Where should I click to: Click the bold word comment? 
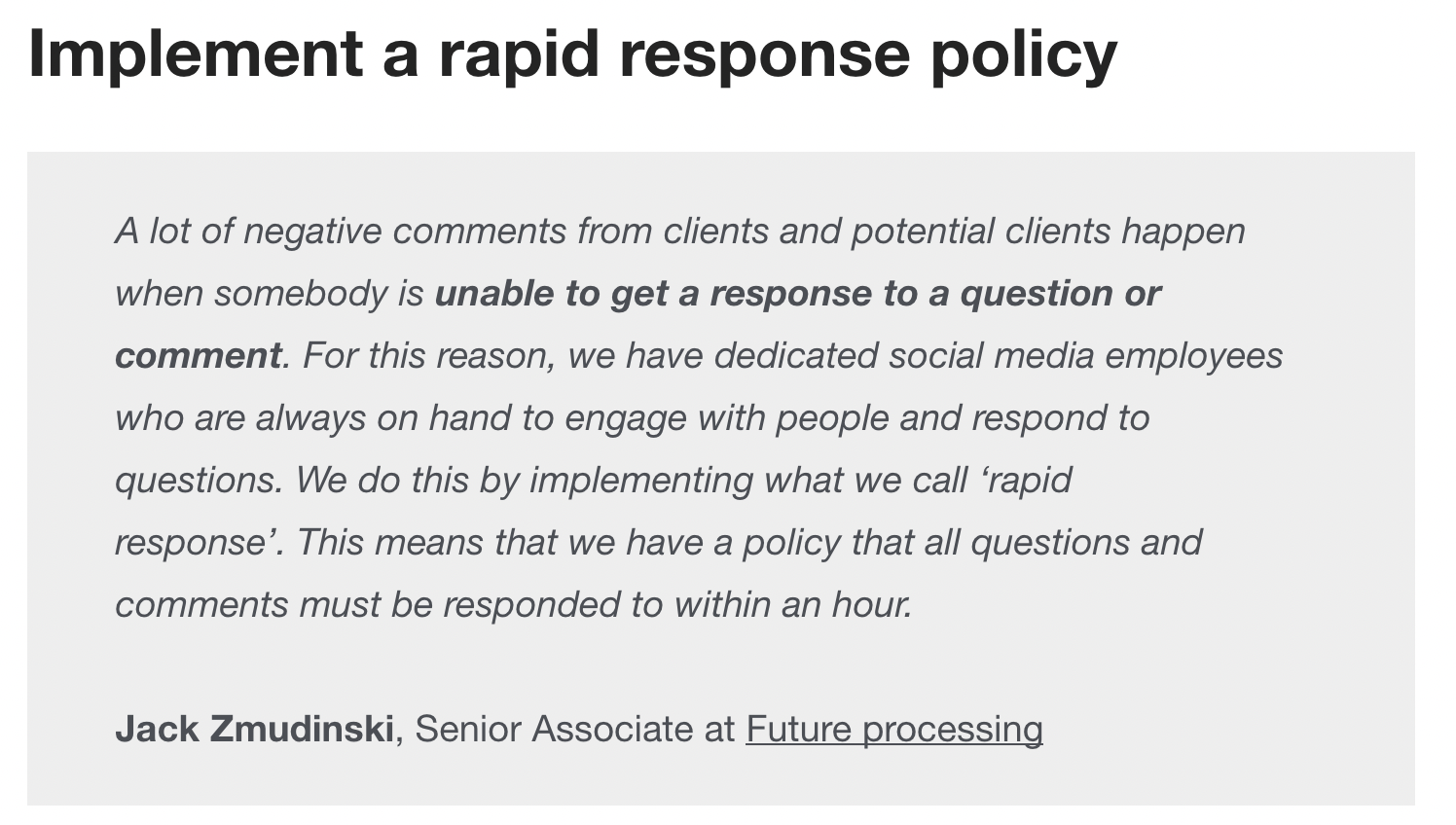pos(198,355)
